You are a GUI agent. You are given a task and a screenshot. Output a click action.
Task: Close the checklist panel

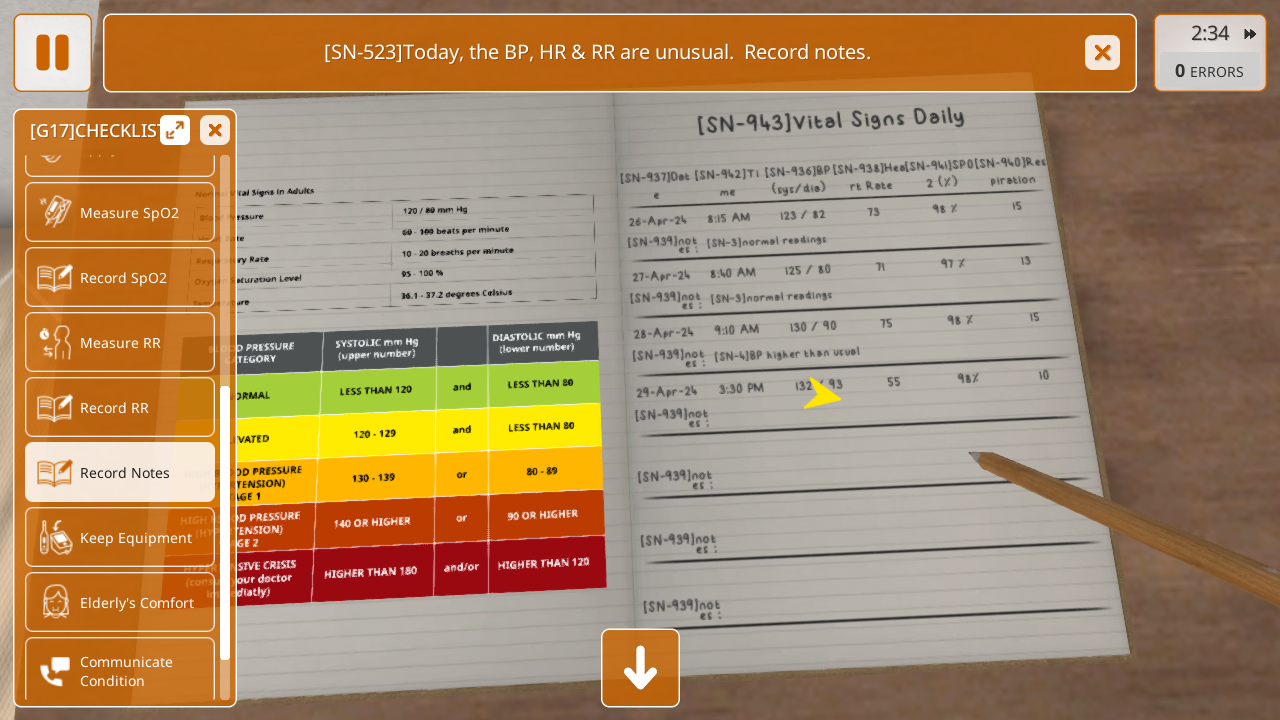(215, 130)
